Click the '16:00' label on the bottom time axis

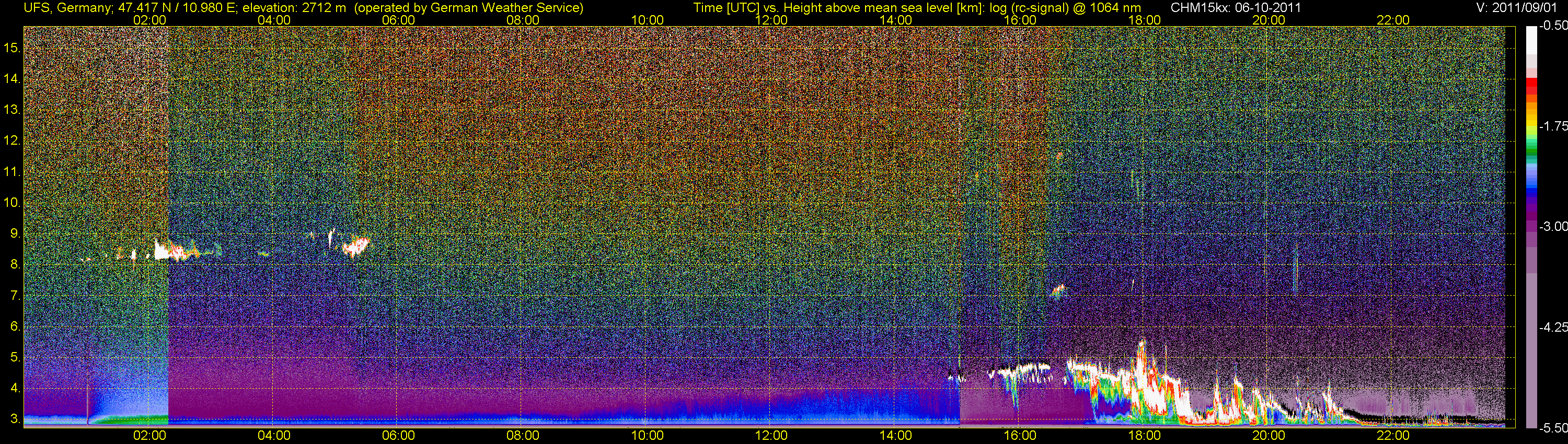[1020, 436]
